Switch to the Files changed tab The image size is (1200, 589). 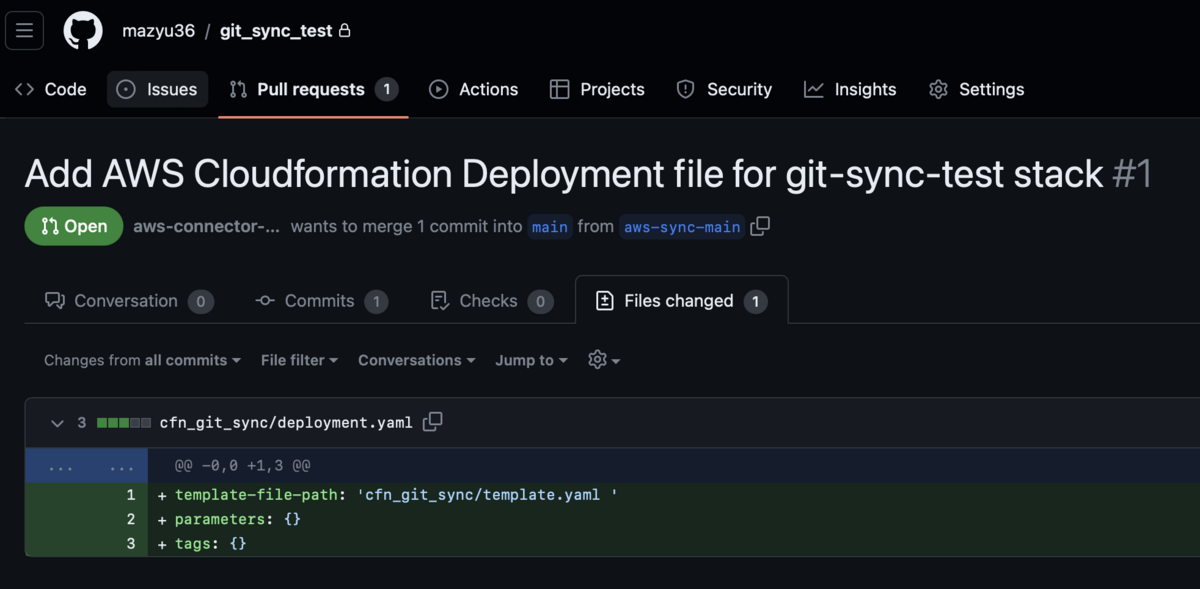tap(679, 300)
